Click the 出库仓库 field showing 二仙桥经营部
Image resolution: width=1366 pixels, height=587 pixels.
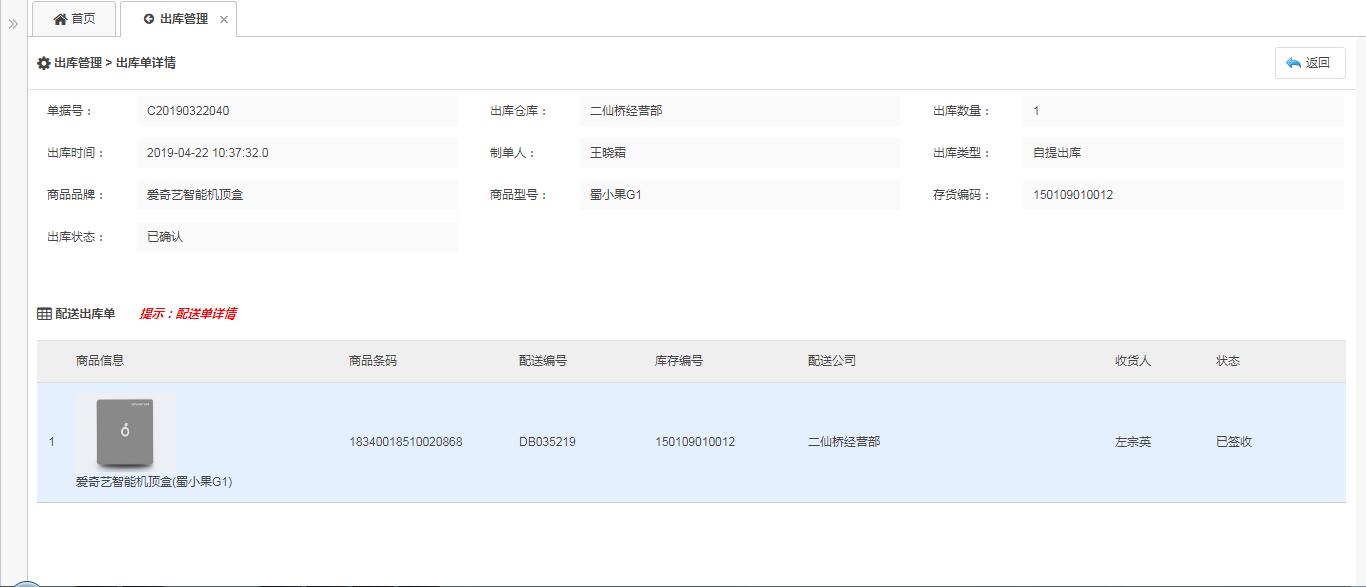pos(739,111)
